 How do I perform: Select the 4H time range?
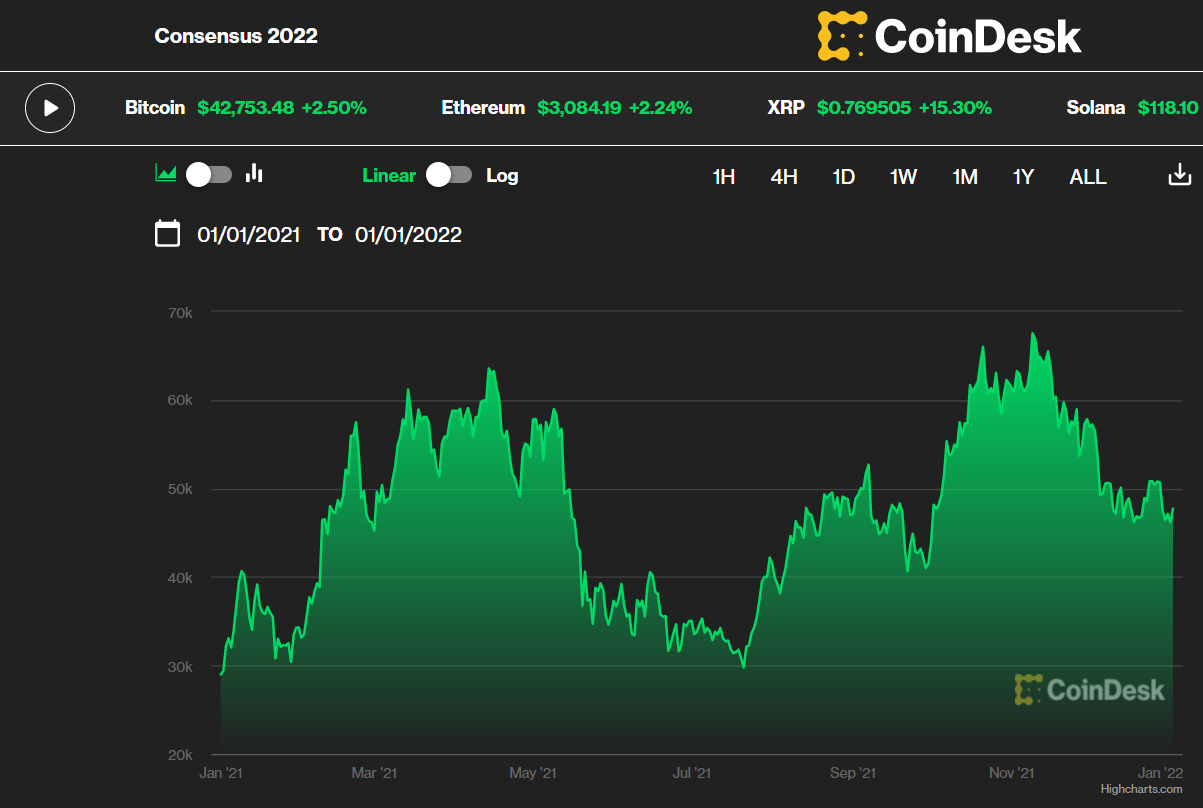(x=784, y=177)
